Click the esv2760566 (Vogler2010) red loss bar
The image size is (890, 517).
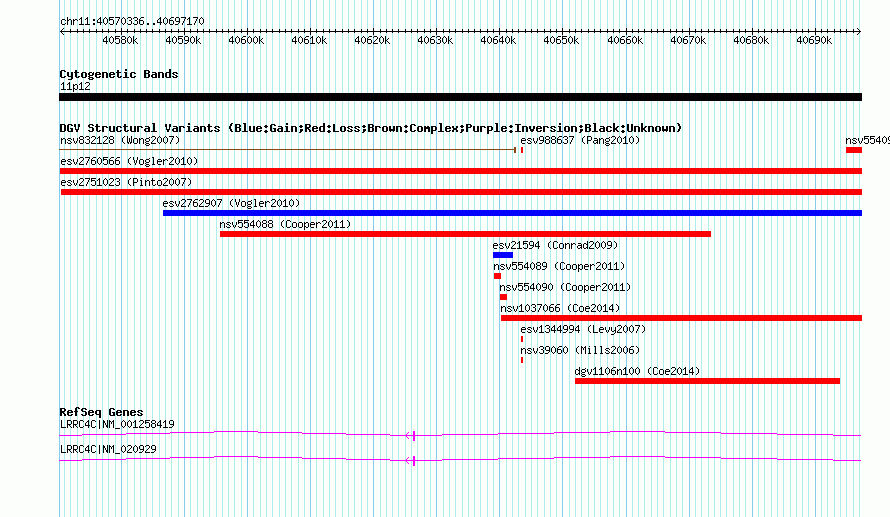461,171
